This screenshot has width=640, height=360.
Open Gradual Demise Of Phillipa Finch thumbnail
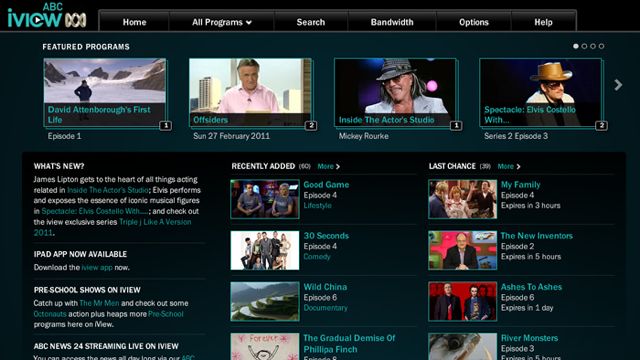[x=265, y=347]
